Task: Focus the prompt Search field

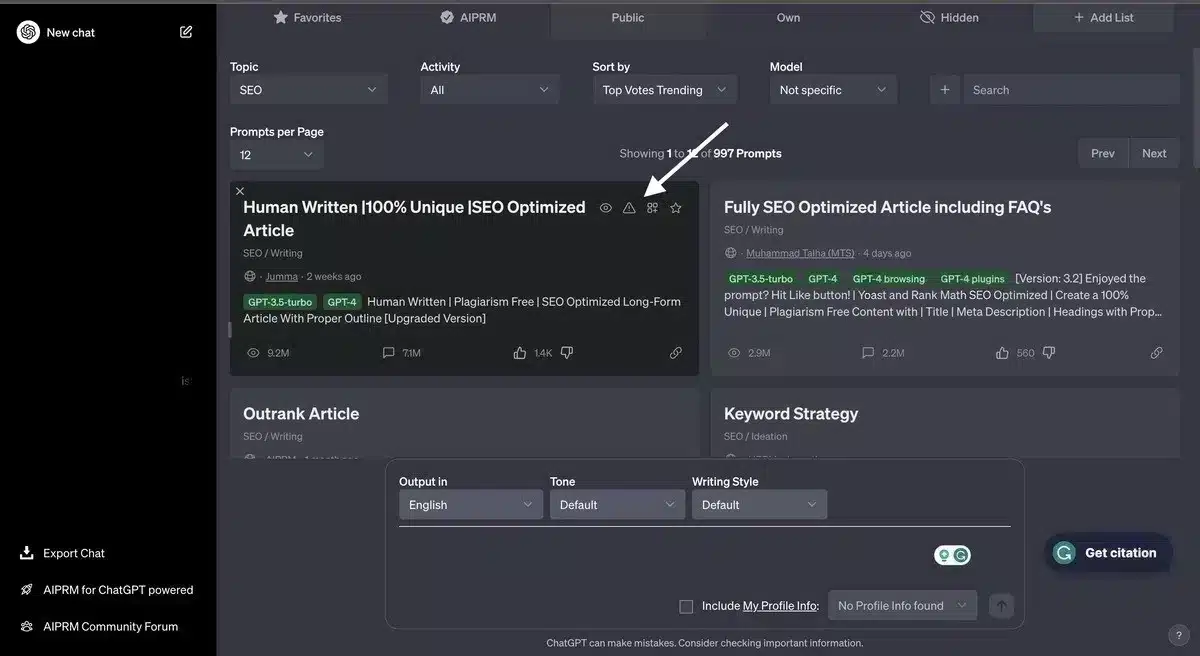Action: tap(1071, 90)
